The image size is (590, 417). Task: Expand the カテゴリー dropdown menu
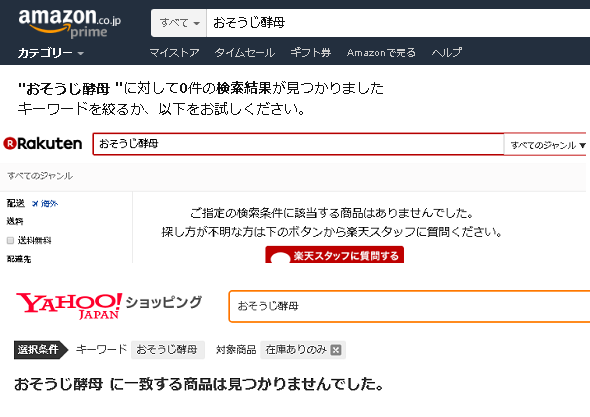tap(51, 53)
